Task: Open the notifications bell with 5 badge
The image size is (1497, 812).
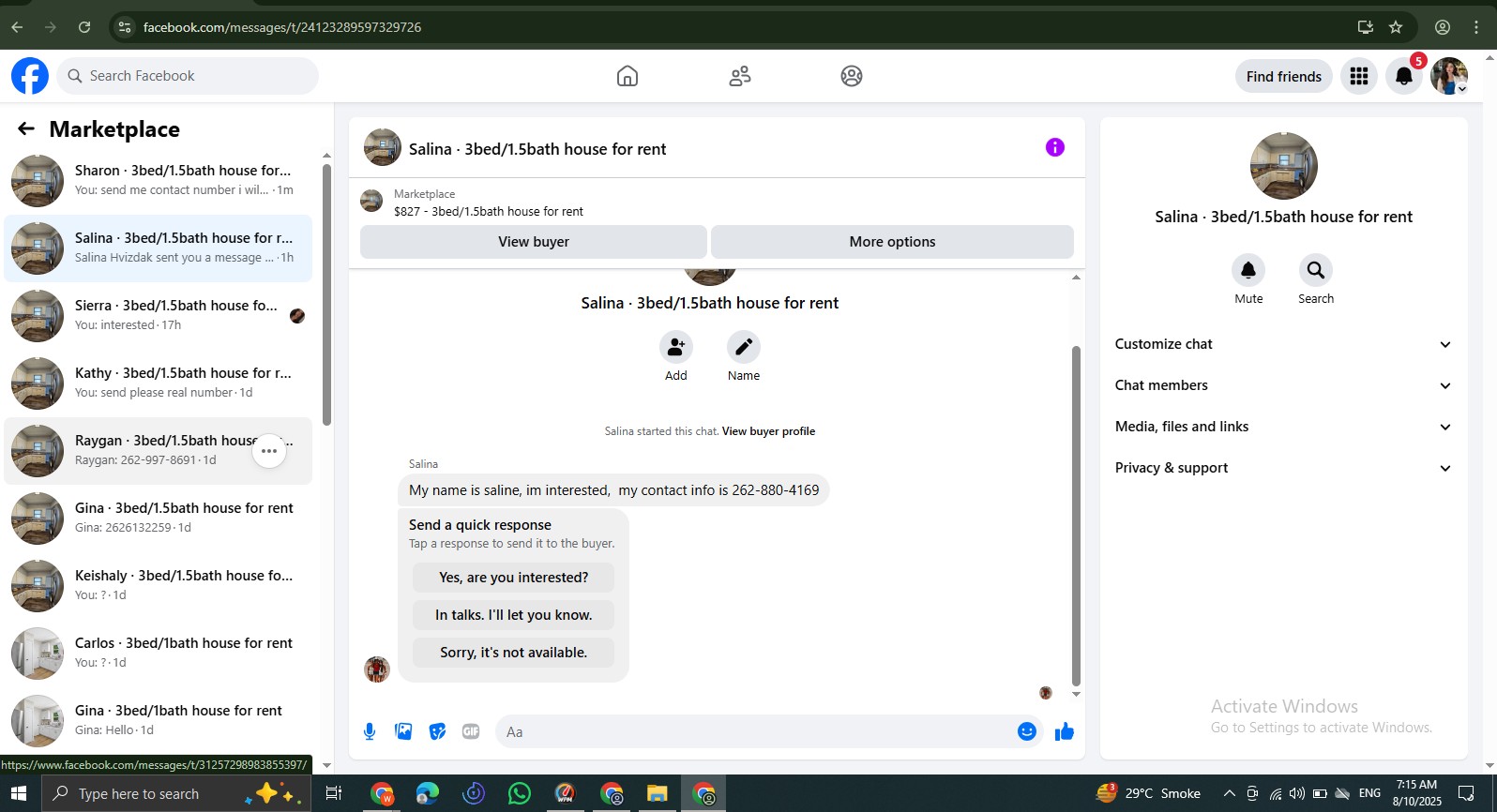Action: [x=1404, y=76]
